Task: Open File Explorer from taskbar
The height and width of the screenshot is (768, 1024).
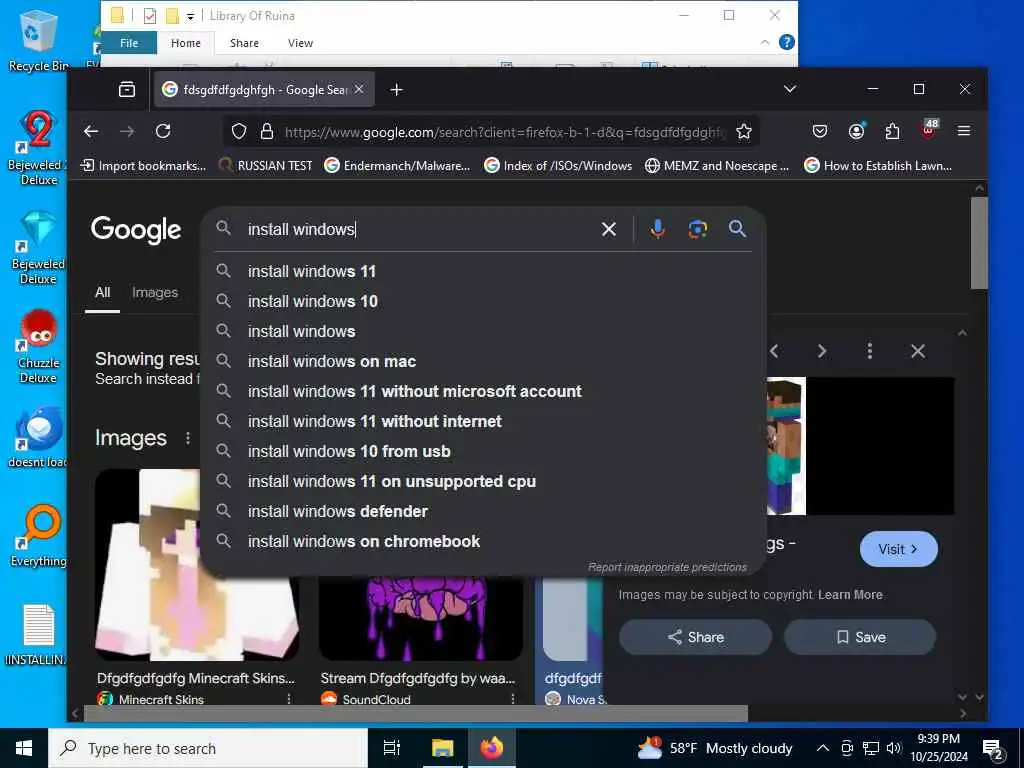Action: click(x=442, y=748)
